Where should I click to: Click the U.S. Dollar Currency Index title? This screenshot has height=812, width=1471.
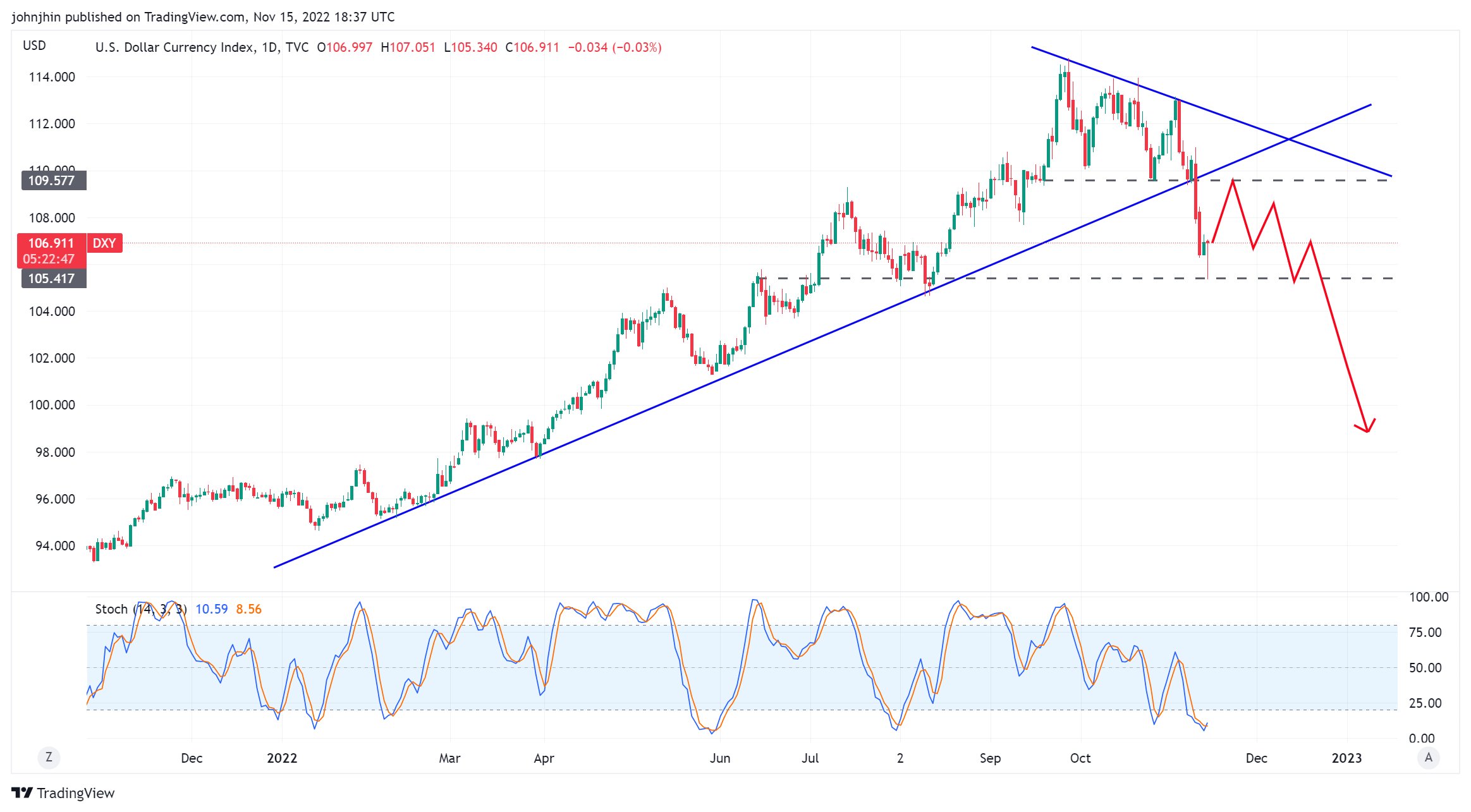click(174, 47)
